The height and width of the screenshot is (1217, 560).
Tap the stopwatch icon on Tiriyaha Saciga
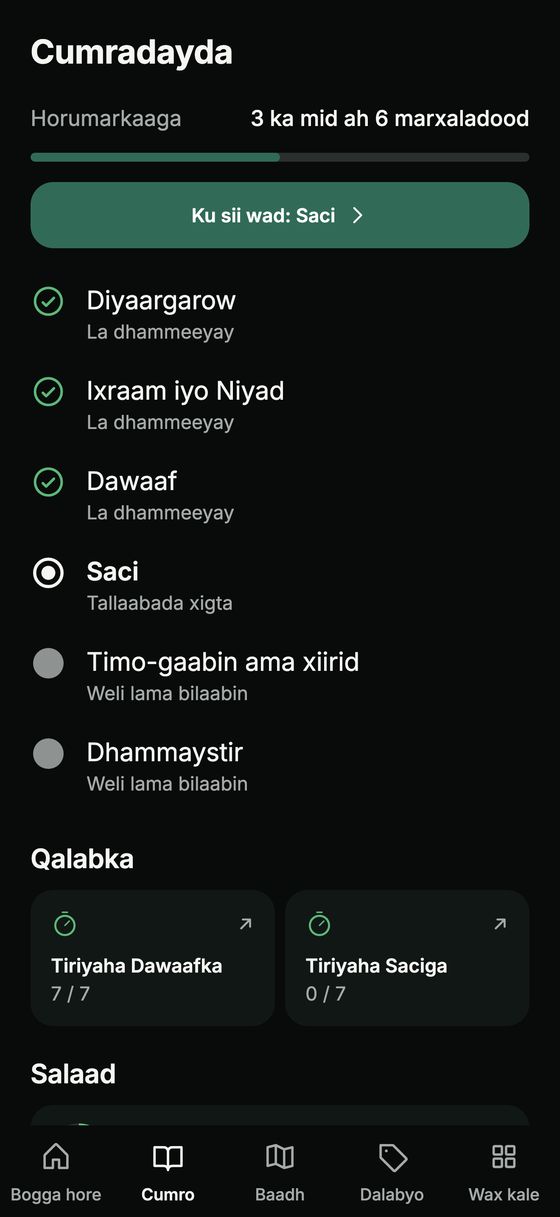319,924
